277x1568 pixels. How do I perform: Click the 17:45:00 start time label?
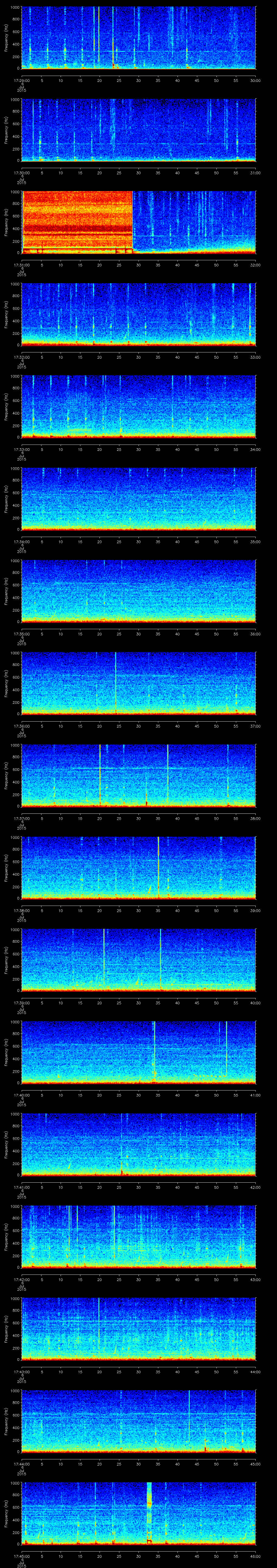tap(21, 1556)
